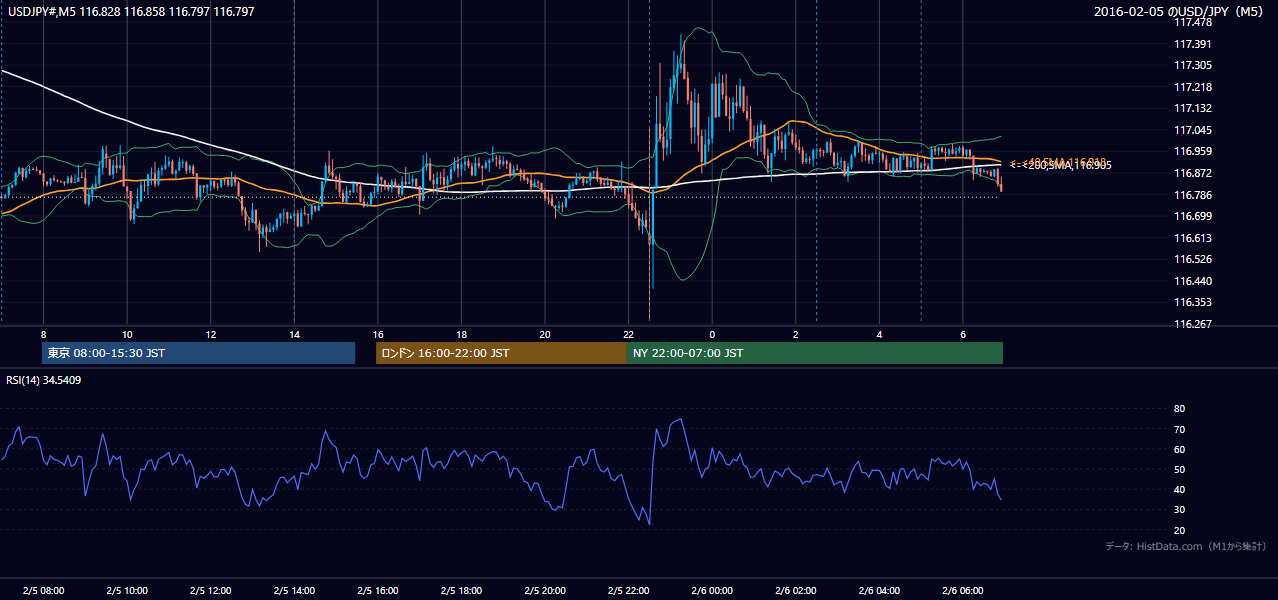Click the 2/6 02:00 date label
The width and height of the screenshot is (1278, 600).
tap(796, 590)
